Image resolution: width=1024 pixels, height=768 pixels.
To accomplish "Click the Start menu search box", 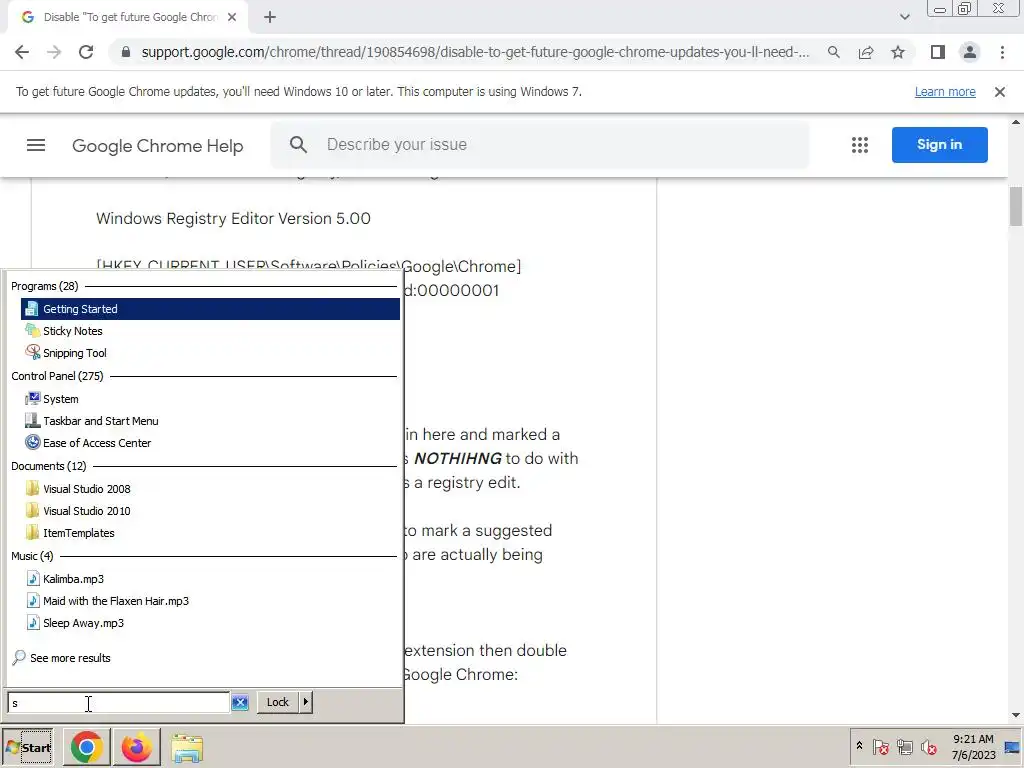I will pos(119,703).
